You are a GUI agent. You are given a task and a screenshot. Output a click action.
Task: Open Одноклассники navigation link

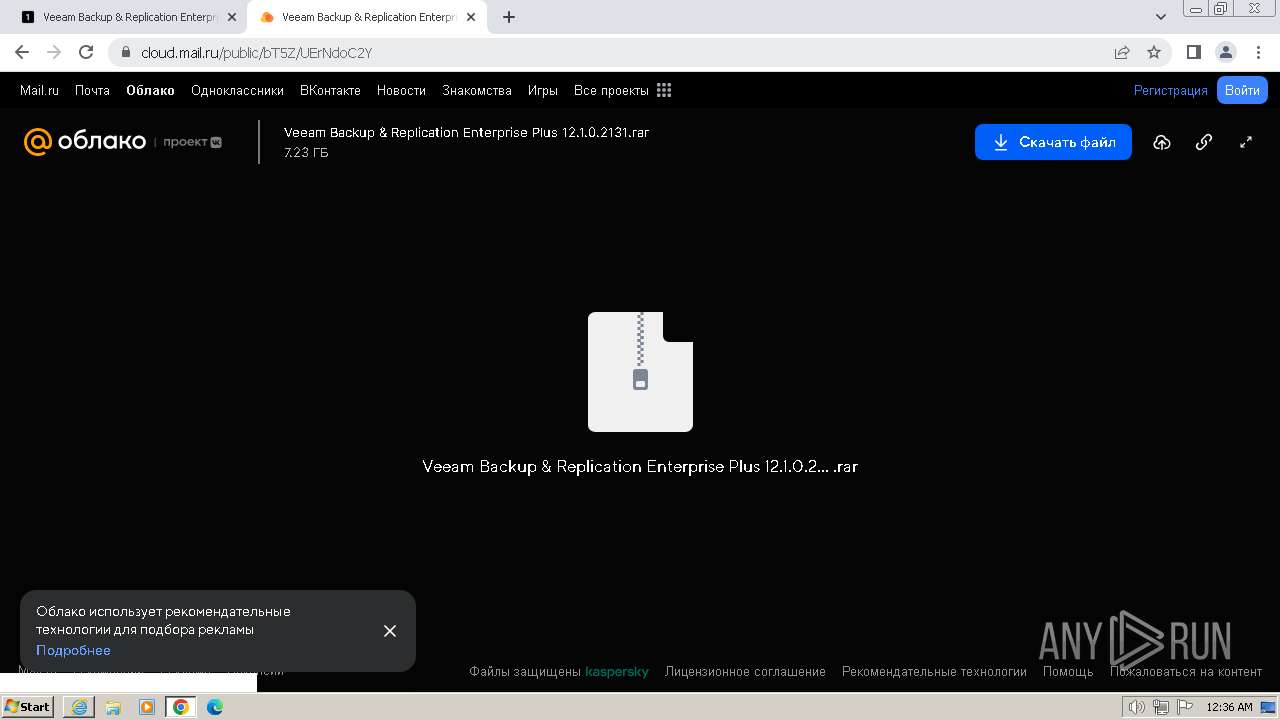[237, 90]
